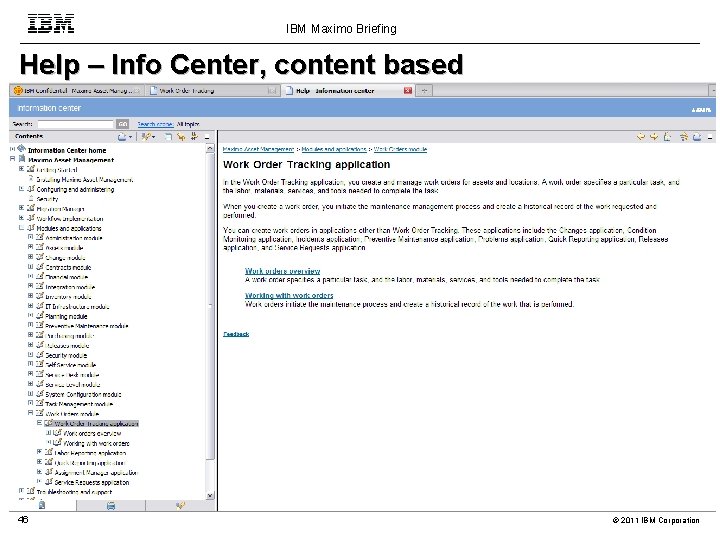Click Print page icon in topic toolbar

697,136
